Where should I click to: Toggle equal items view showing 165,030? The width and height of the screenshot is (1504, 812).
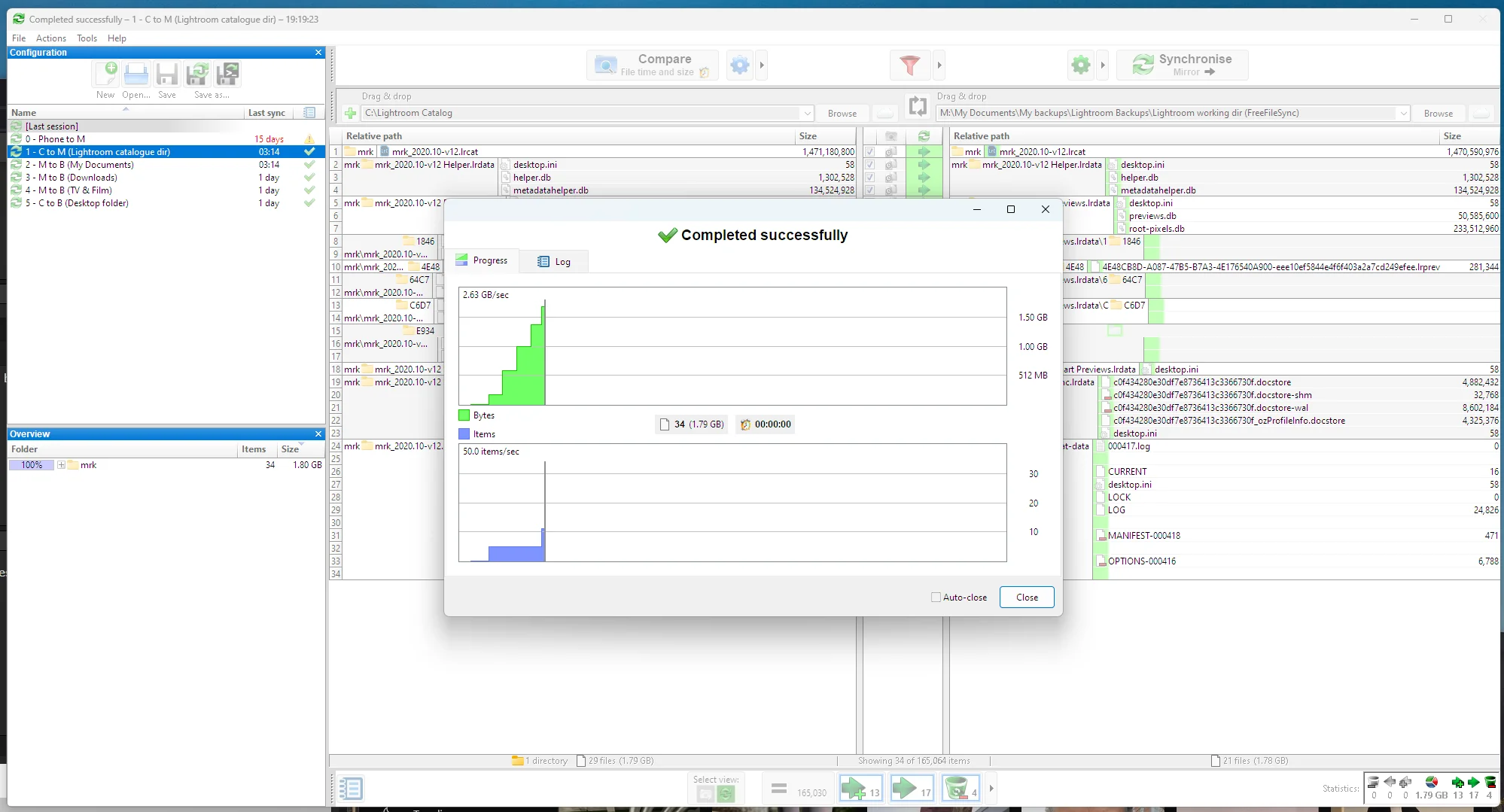799,789
